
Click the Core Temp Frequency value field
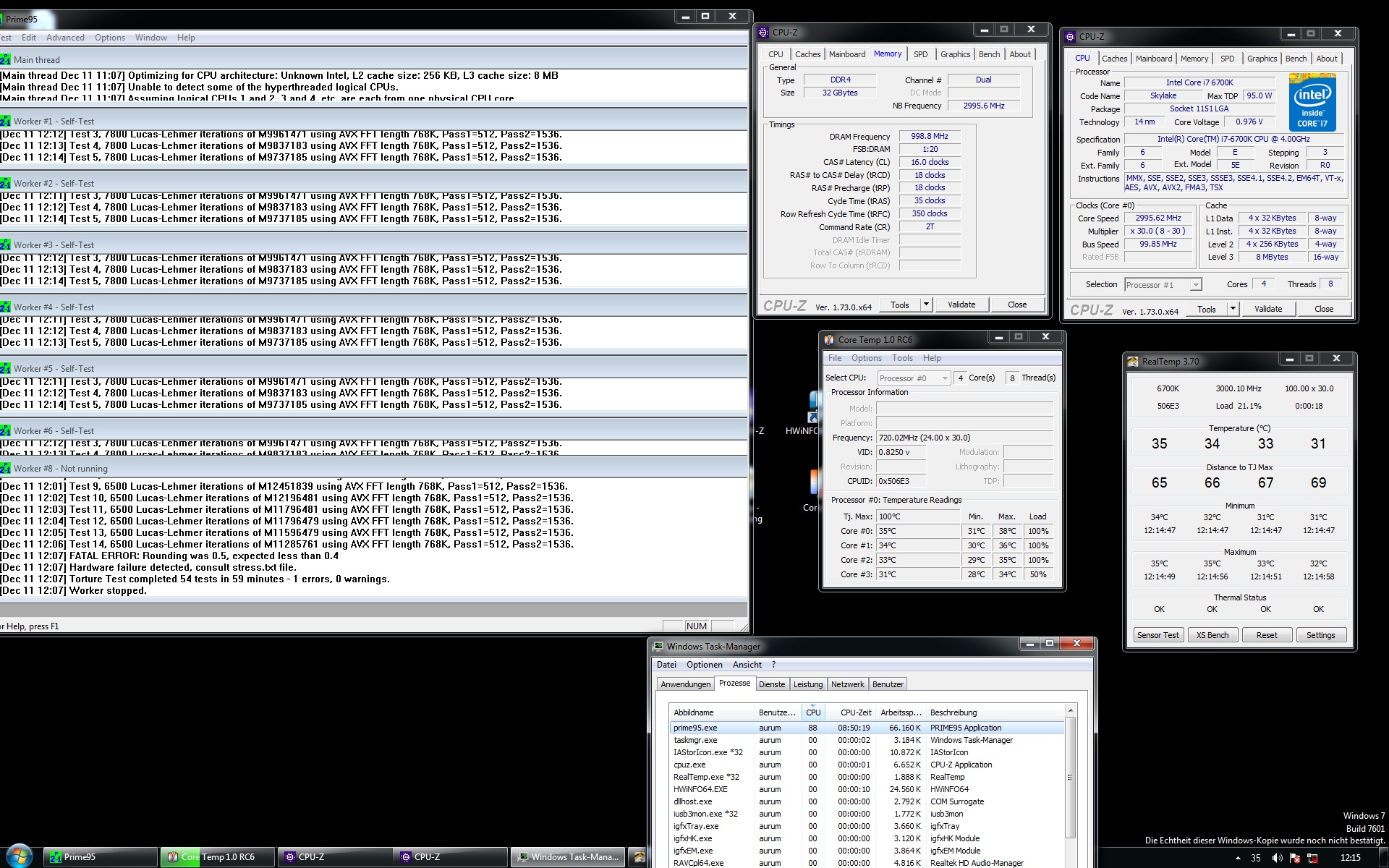(965, 438)
